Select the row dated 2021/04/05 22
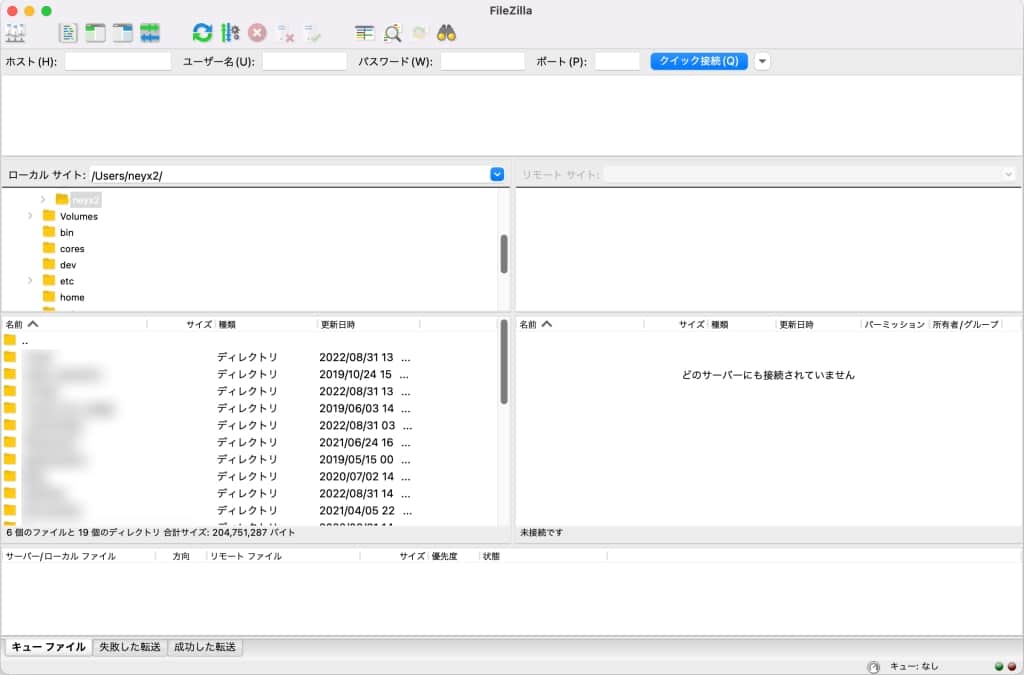 tap(249, 510)
